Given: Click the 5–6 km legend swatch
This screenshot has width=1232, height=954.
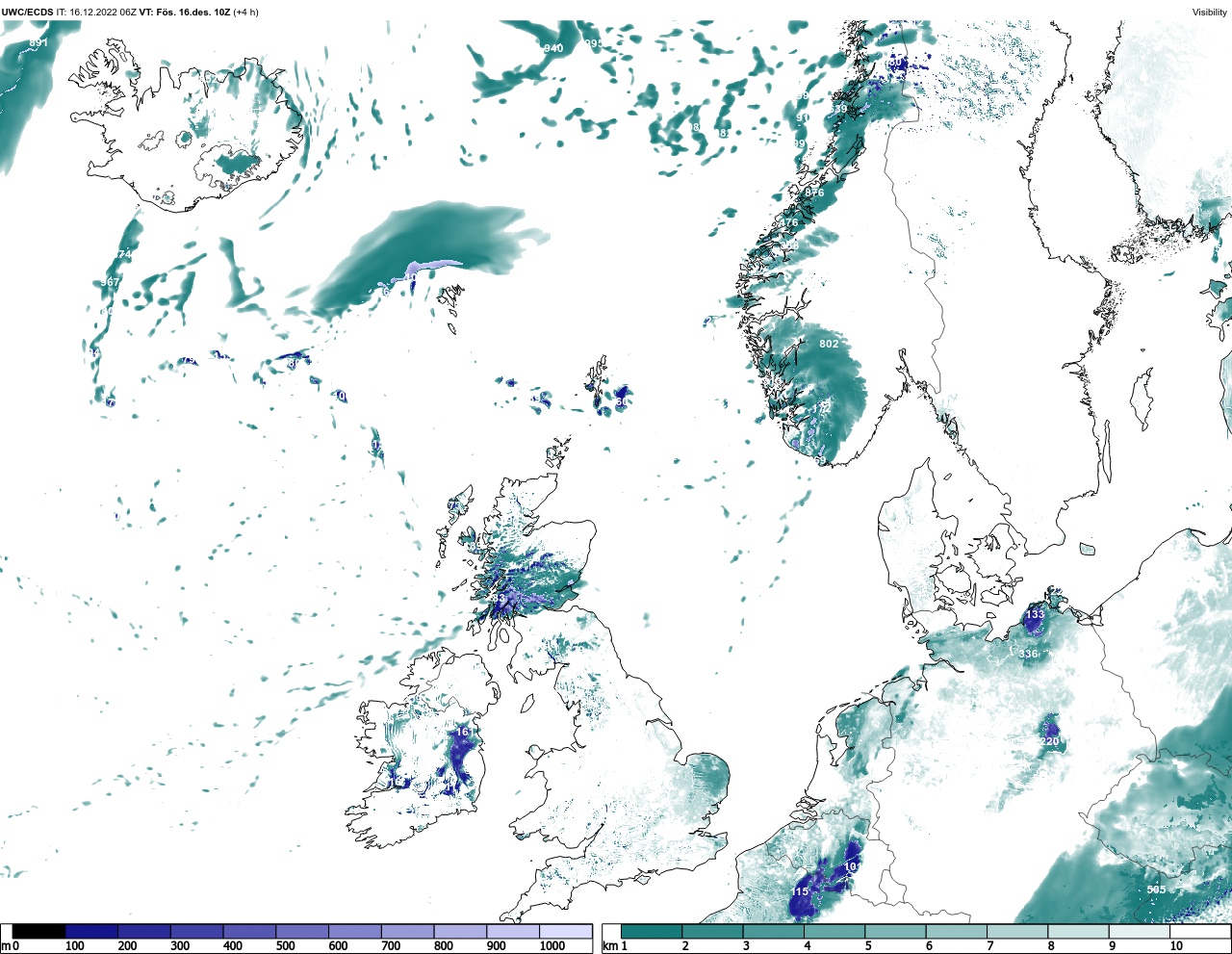Looking at the screenshot, I should coord(896,932).
